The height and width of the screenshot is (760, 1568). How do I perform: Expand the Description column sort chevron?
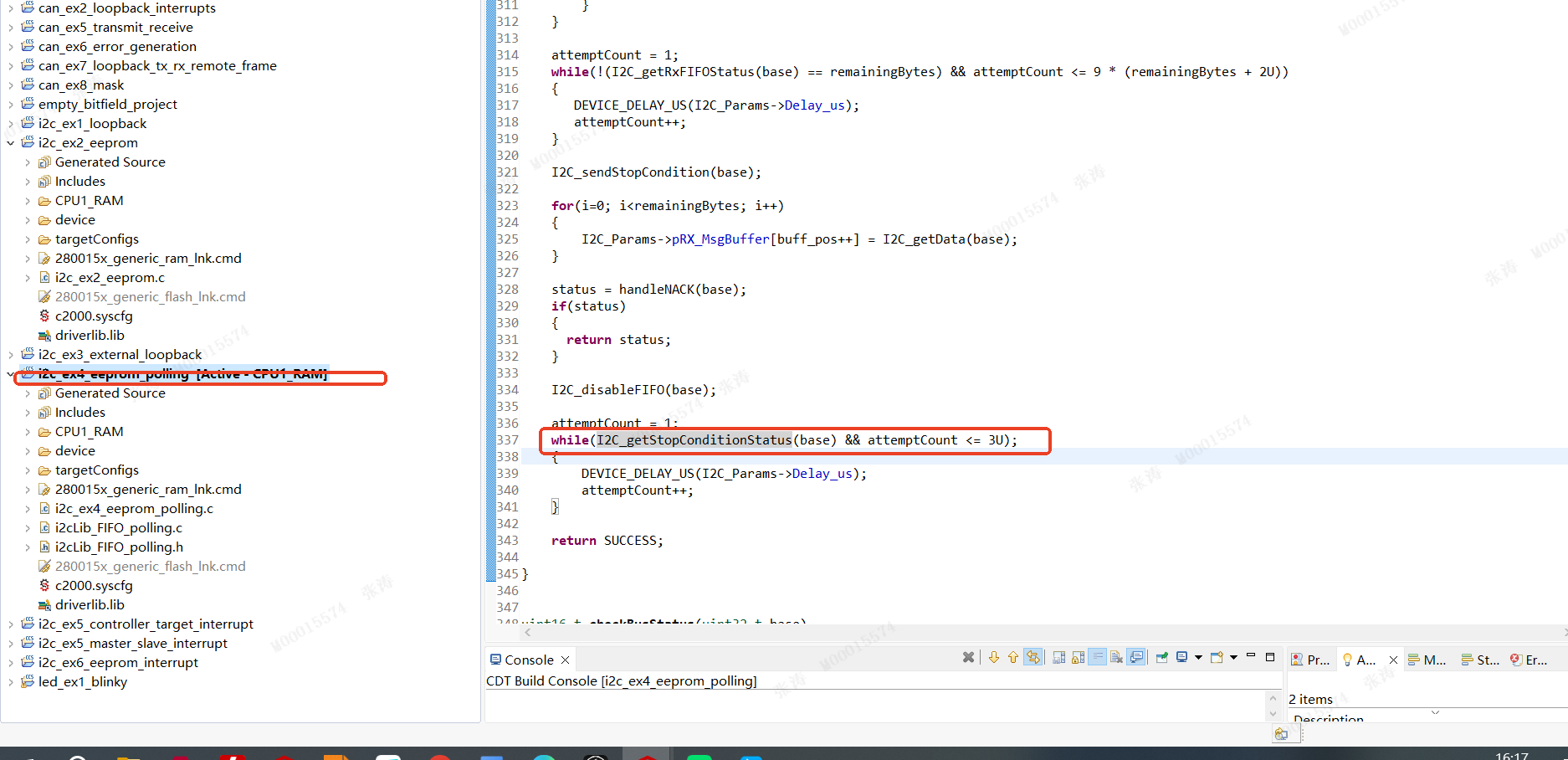(x=1435, y=712)
